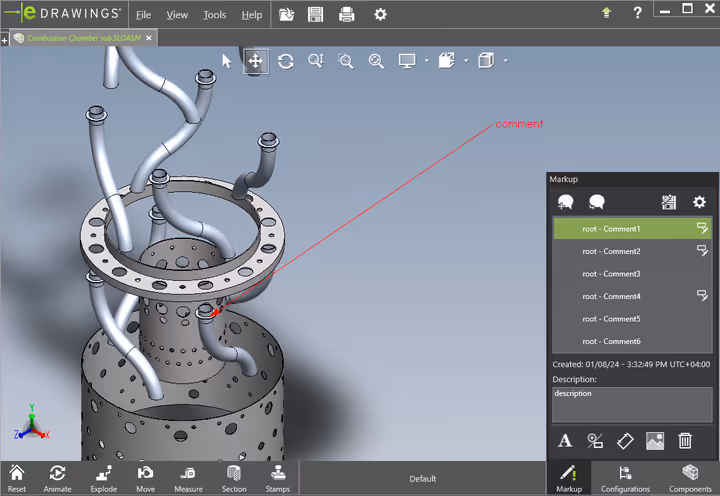Click the Move button
720x496 pixels.
click(146, 479)
